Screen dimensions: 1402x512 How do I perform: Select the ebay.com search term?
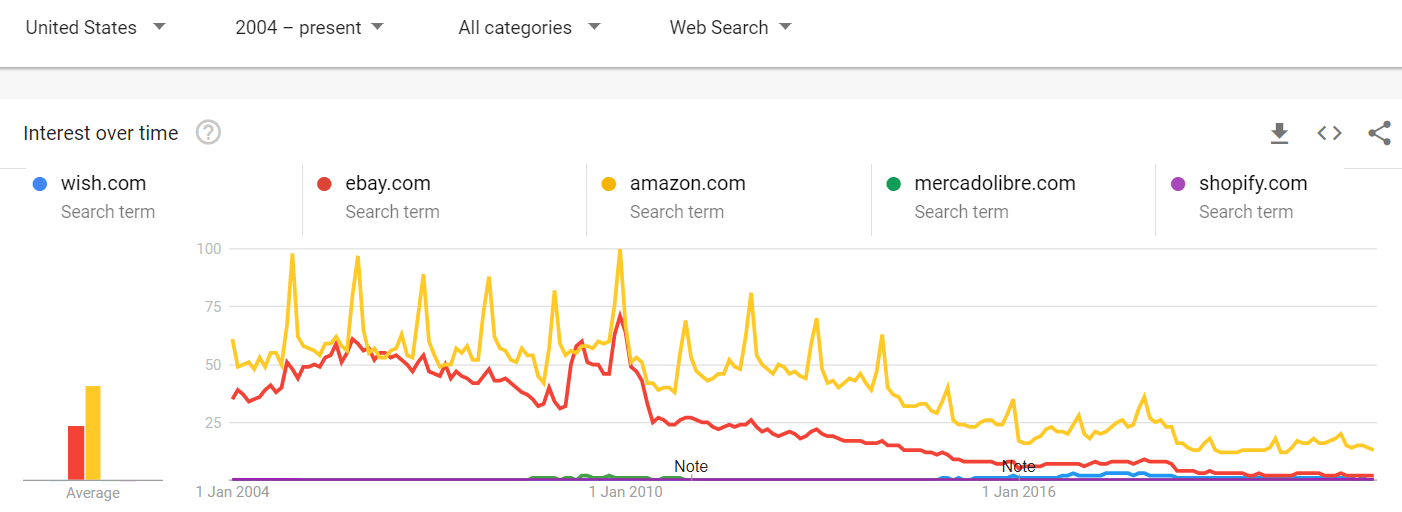[388, 184]
